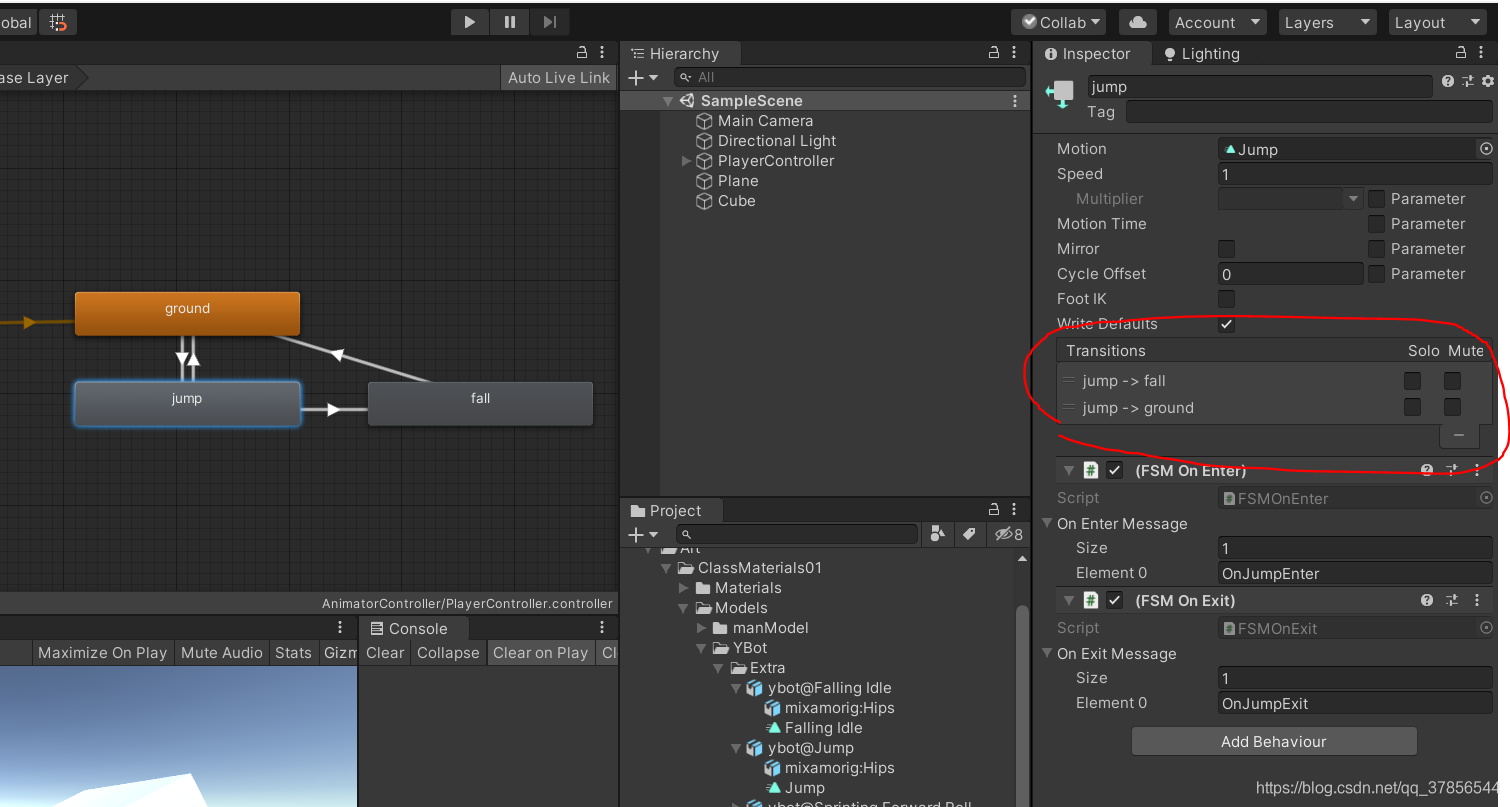Remove selected transition with minus button
The image size is (1510, 807).
point(1459,435)
